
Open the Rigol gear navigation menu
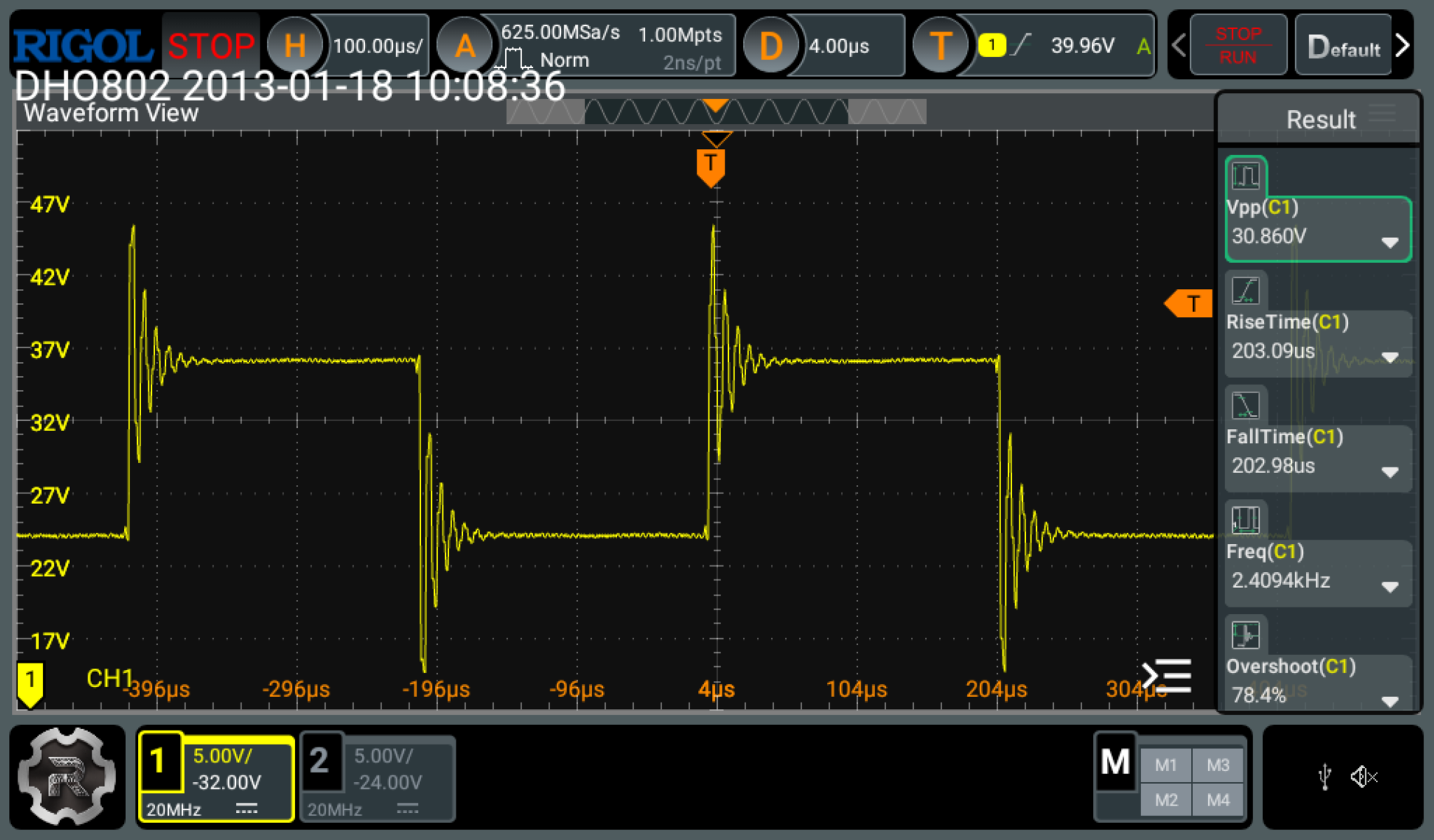tap(67, 776)
